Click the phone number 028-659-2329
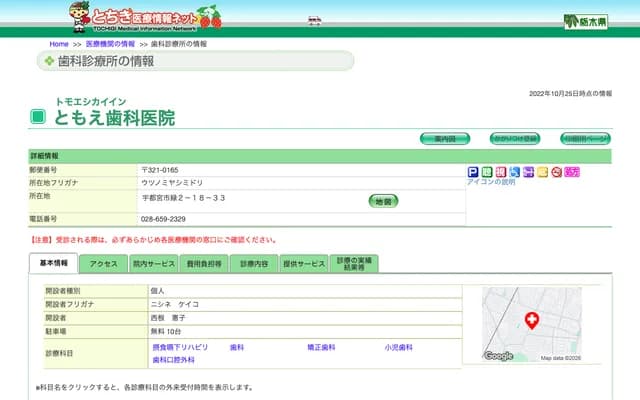This screenshot has height=400, width=640. pyautogui.click(x=163, y=219)
